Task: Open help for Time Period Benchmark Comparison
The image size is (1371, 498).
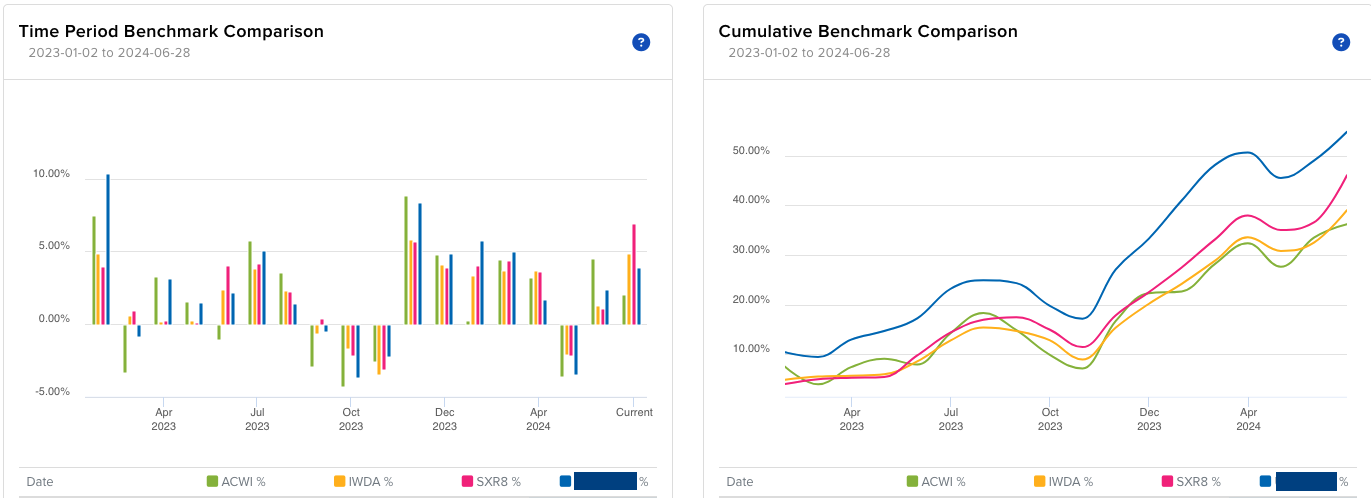Action: click(x=642, y=42)
